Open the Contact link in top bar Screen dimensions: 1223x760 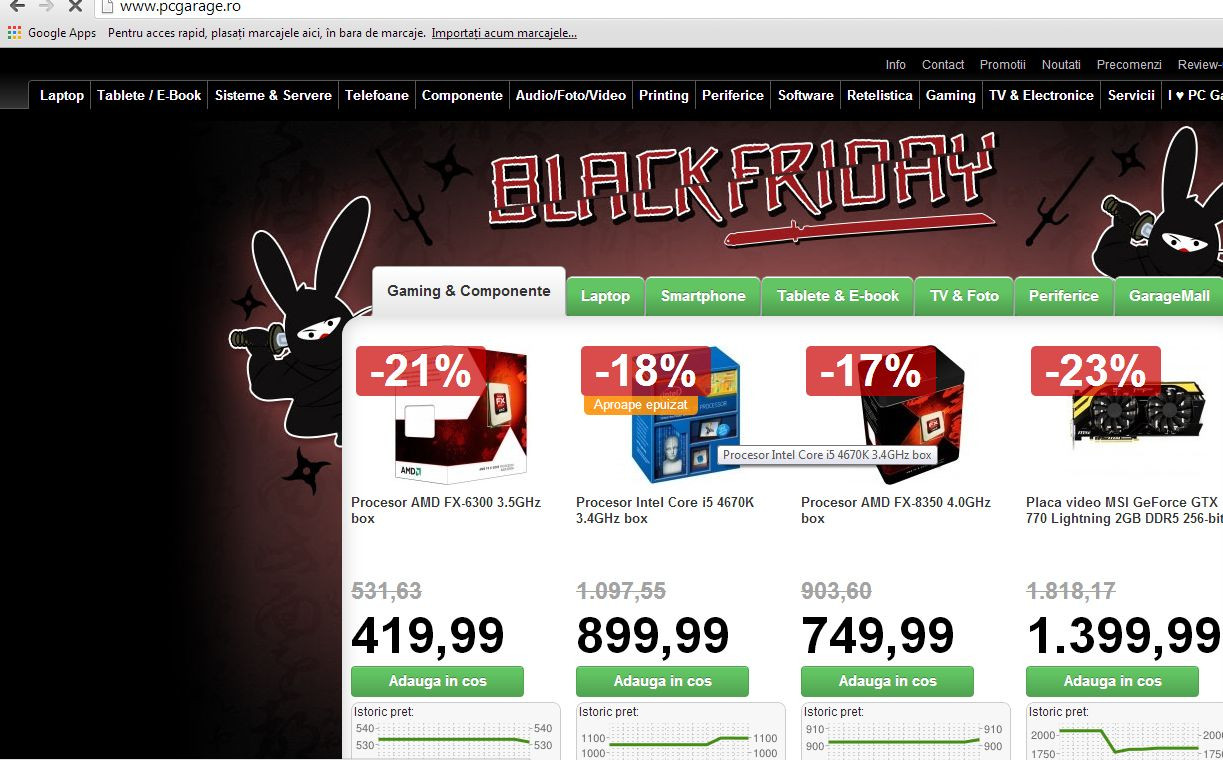[943, 64]
